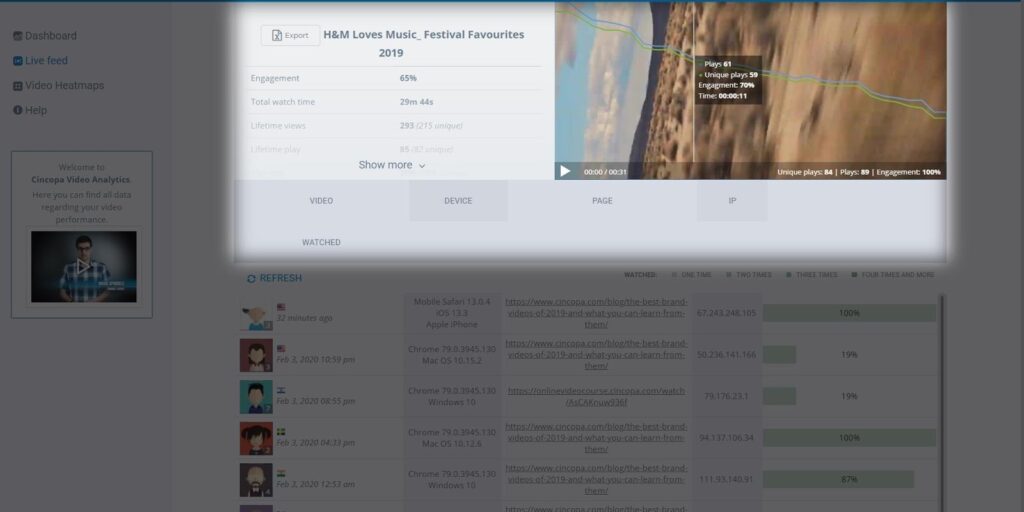Click the Export spreadsheet button
Screen dimensions: 1024x512
coord(290,35)
